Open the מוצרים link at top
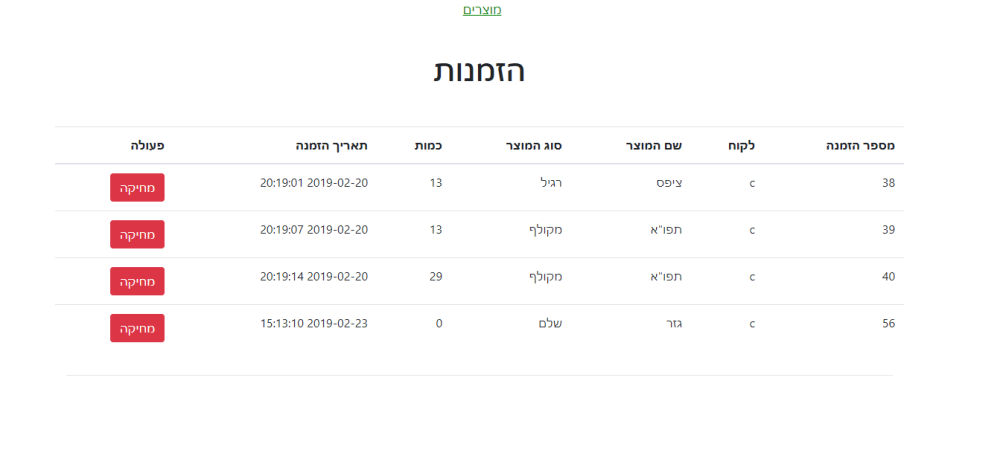 pos(482,10)
